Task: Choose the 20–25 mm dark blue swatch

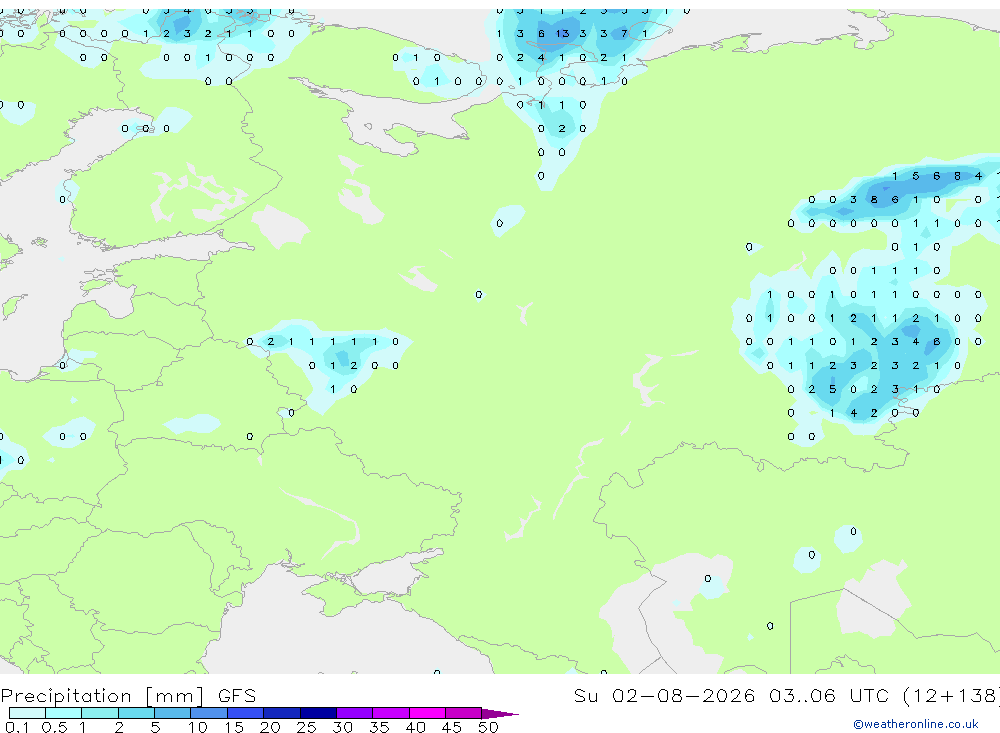Action: [282, 713]
